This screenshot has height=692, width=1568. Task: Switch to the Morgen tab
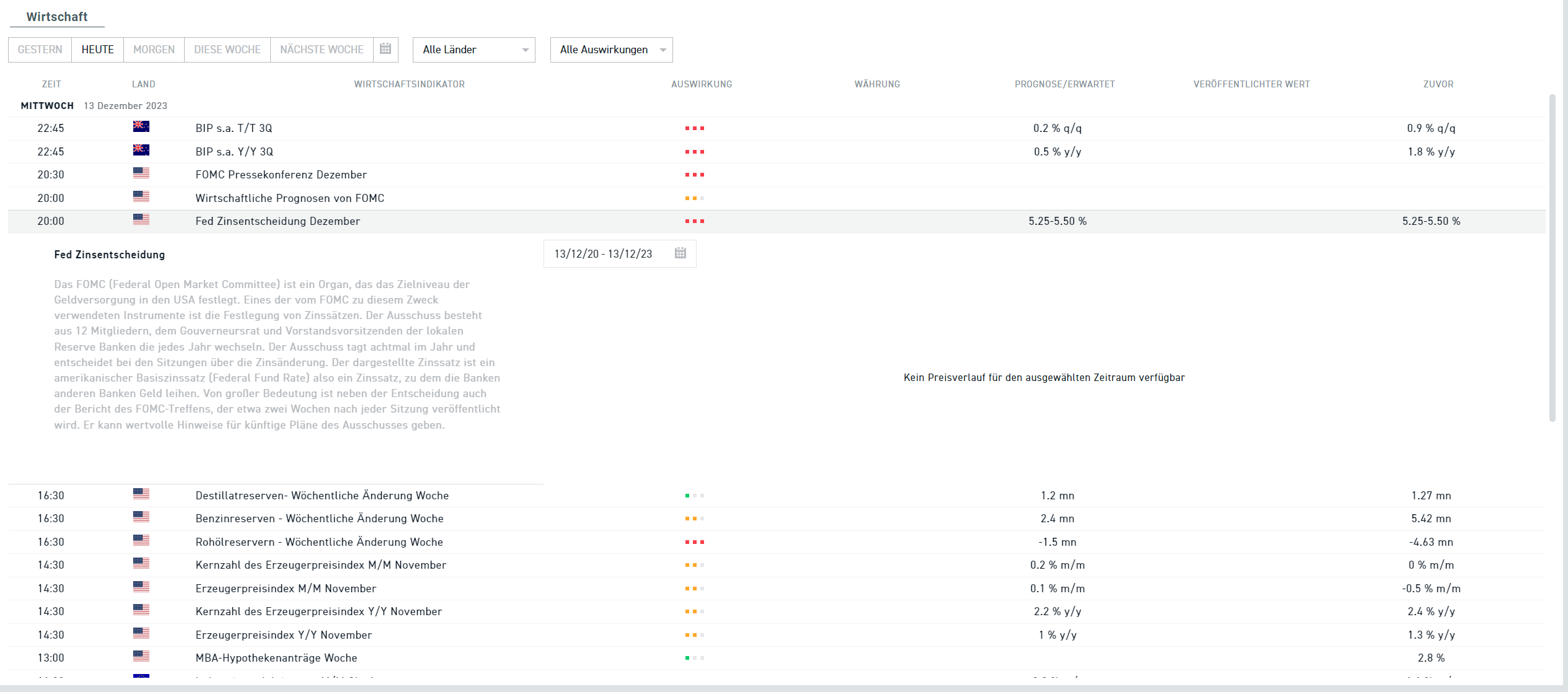(x=154, y=50)
